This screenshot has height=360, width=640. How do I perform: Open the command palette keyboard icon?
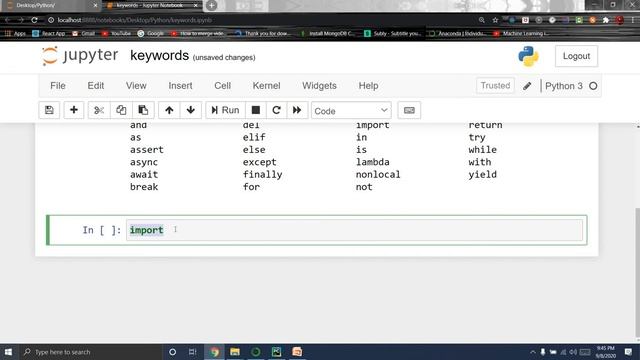[409, 110]
